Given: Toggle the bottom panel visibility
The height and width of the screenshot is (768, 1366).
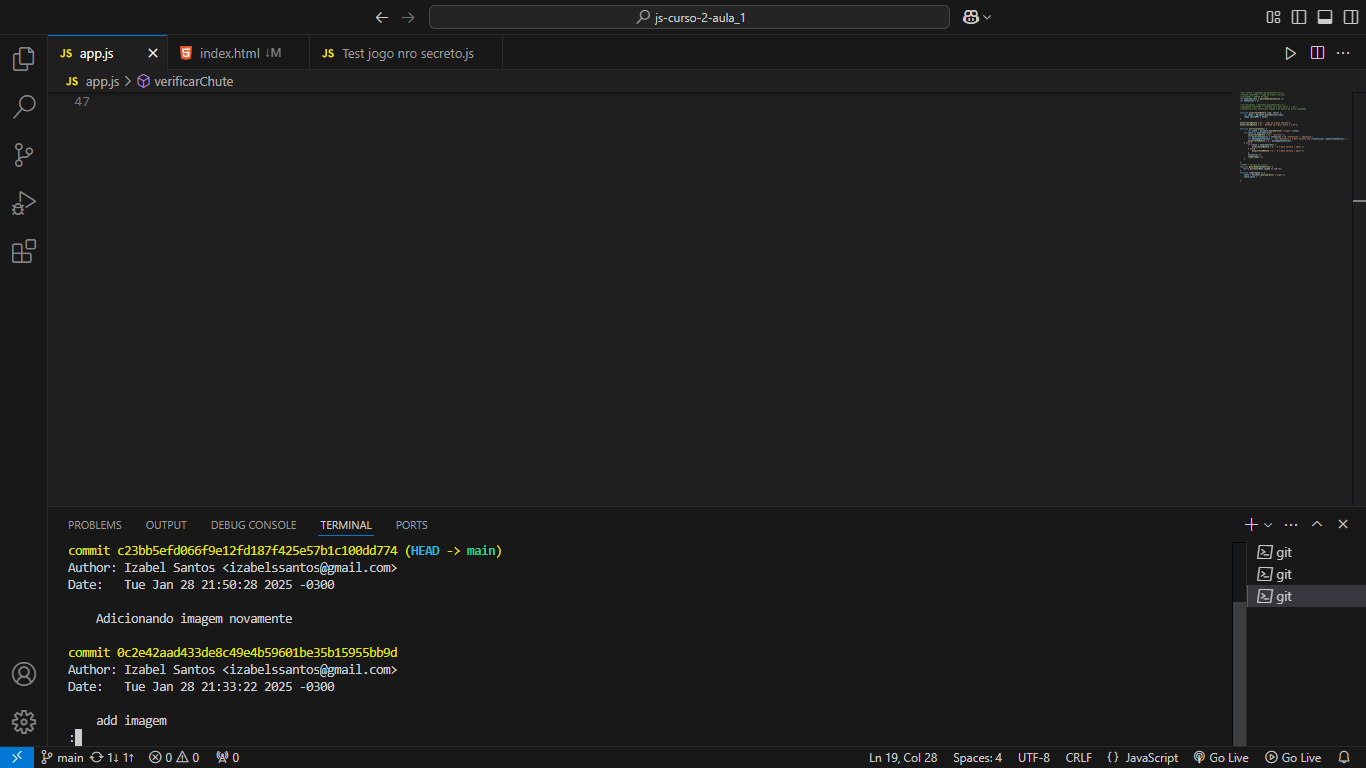Looking at the screenshot, I should [1325, 17].
